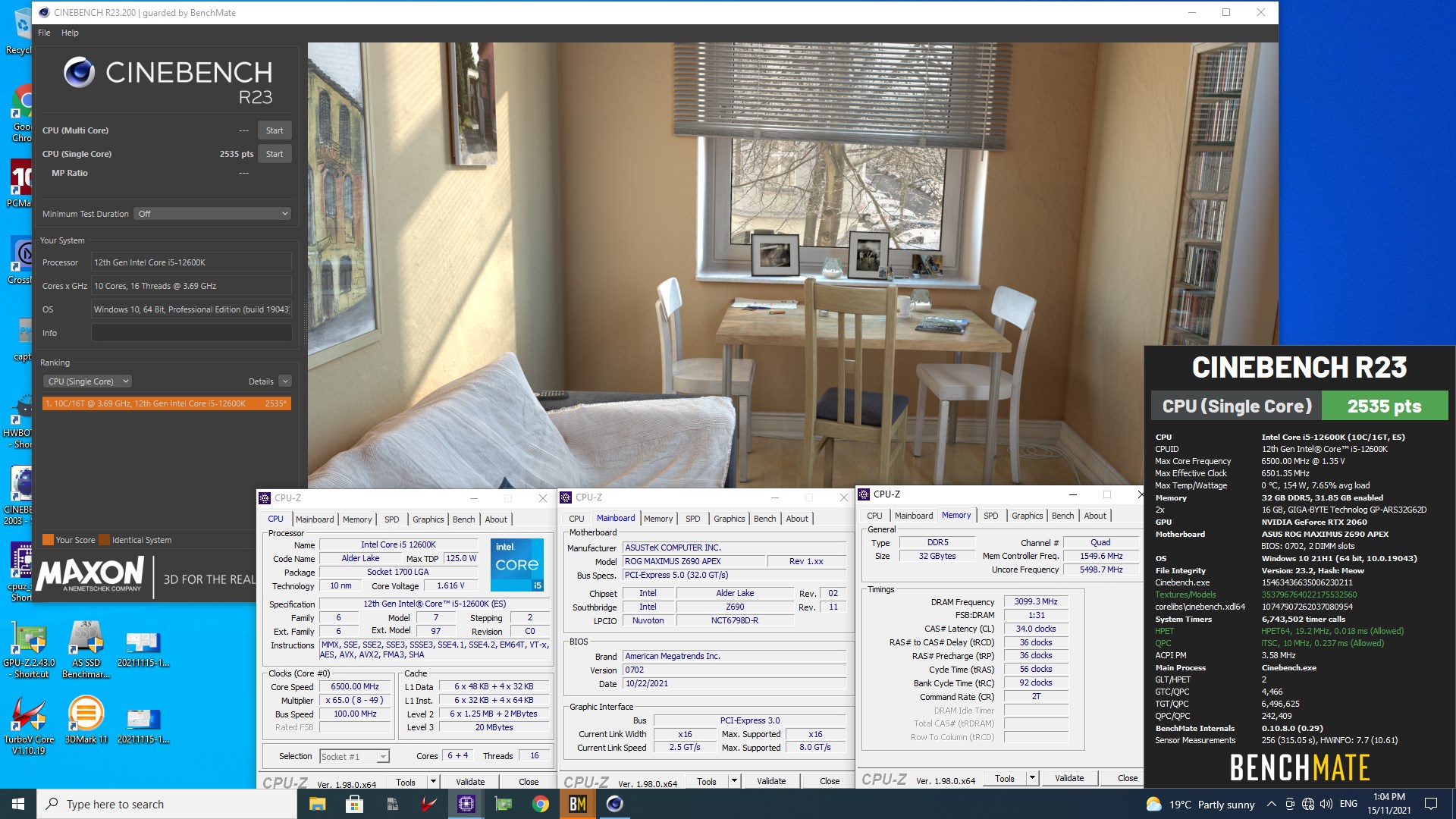Open the CPU (Single Core) ranking dropdown
This screenshot has width=1456, height=819.
87,381
